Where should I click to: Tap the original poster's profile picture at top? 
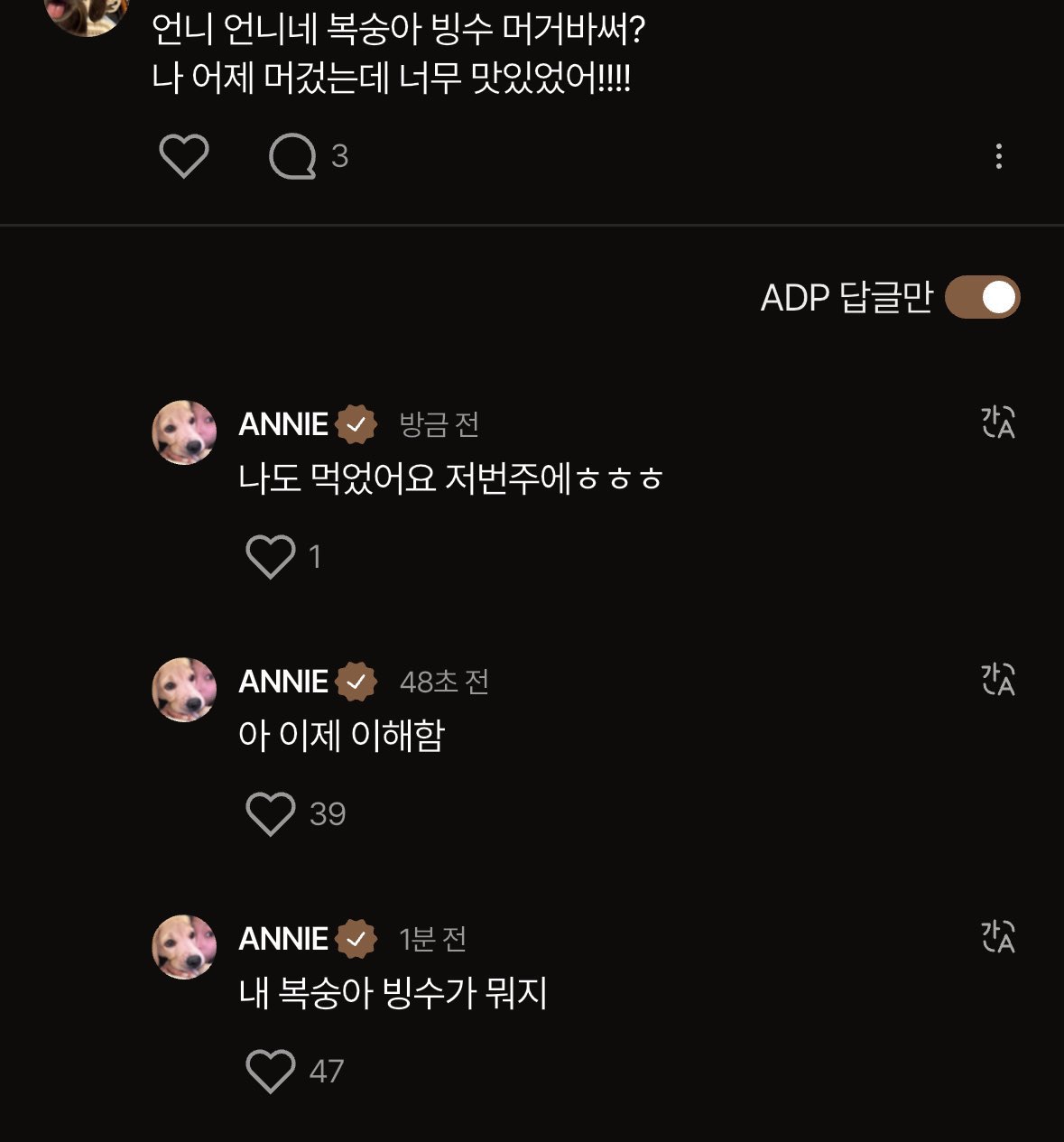(x=87, y=13)
